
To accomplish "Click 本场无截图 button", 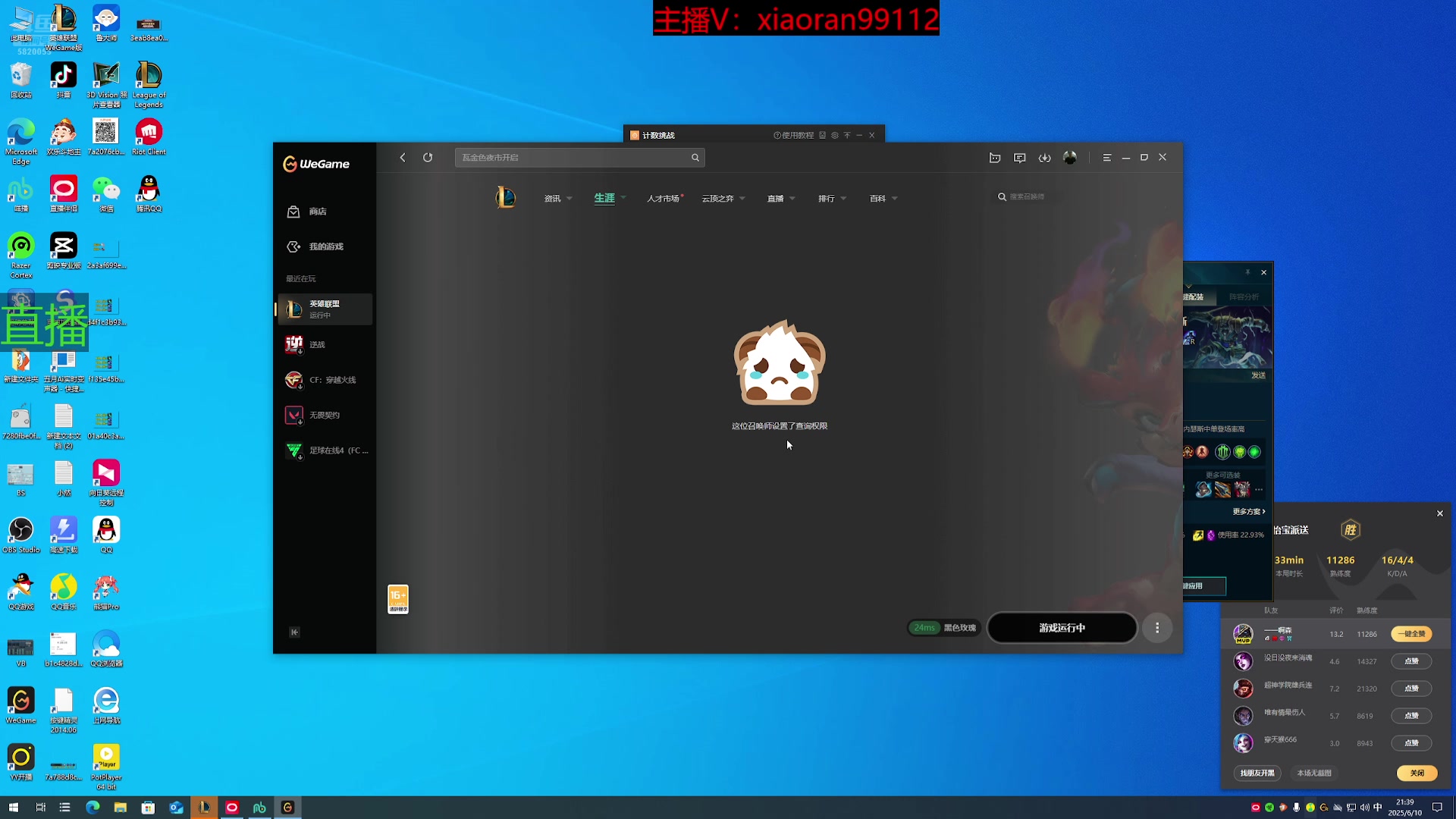I will tap(1314, 773).
